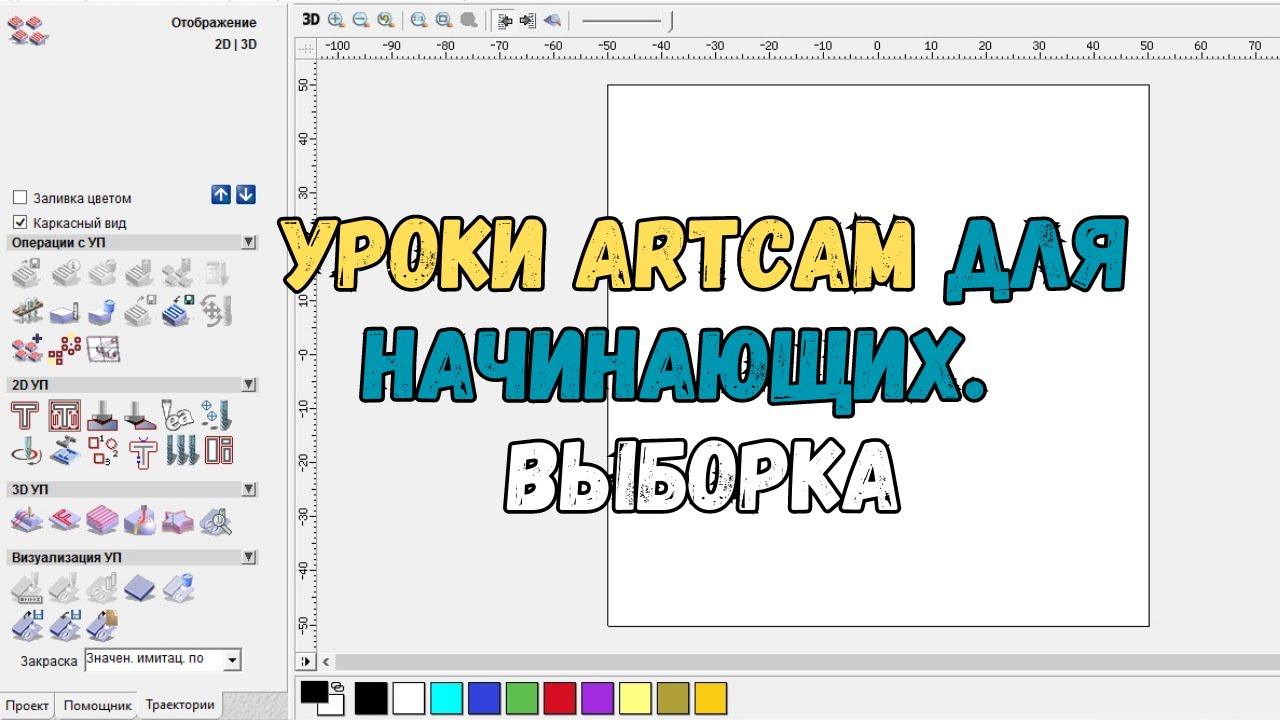Open the Помощник tab
1280x720 pixels.
coord(97,706)
